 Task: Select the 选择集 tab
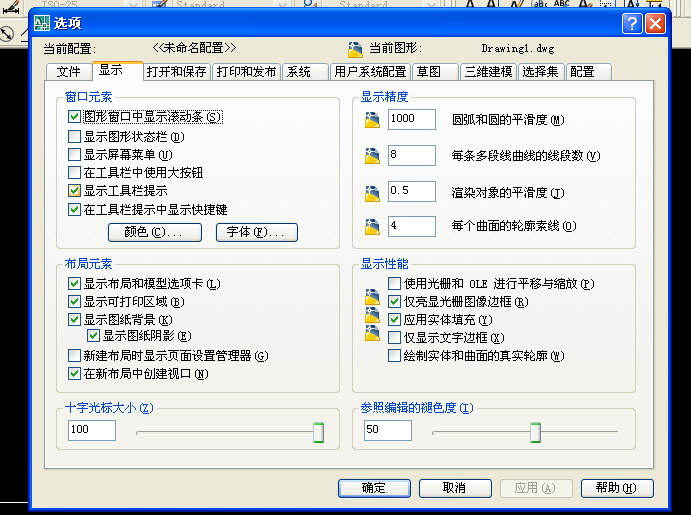[541, 72]
